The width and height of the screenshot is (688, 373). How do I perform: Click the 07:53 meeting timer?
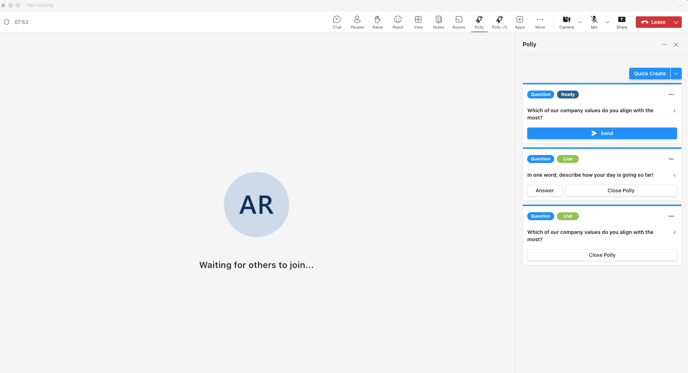click(x=21, y=22)
